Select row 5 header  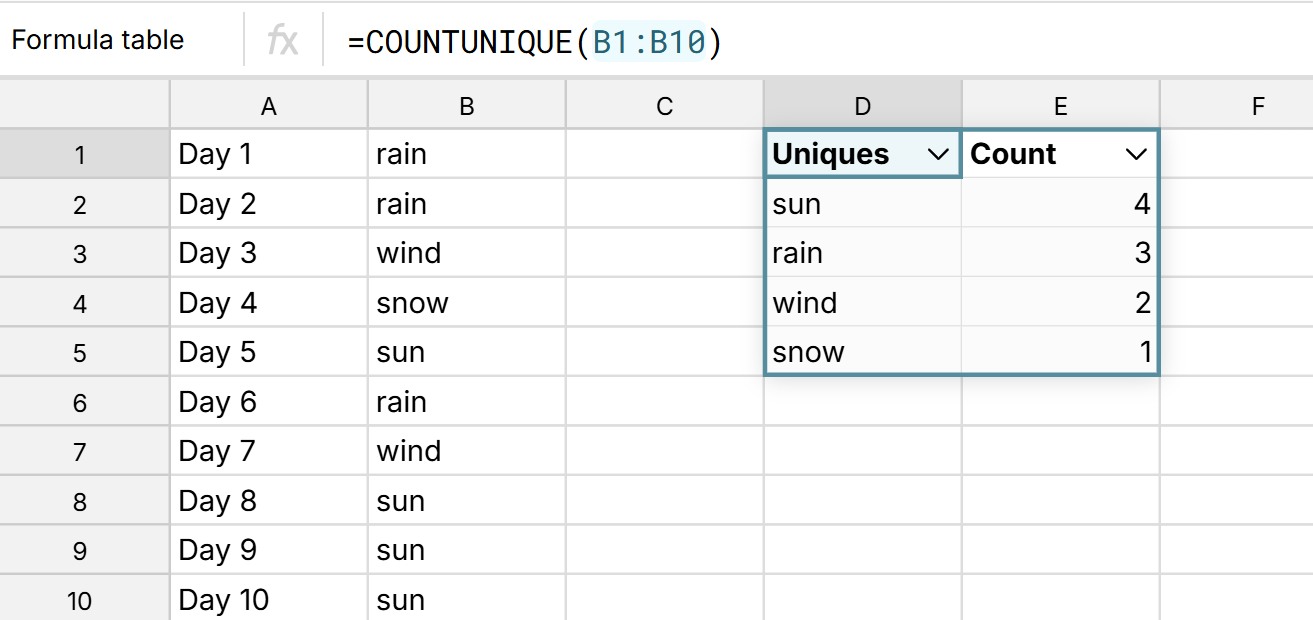80,353
